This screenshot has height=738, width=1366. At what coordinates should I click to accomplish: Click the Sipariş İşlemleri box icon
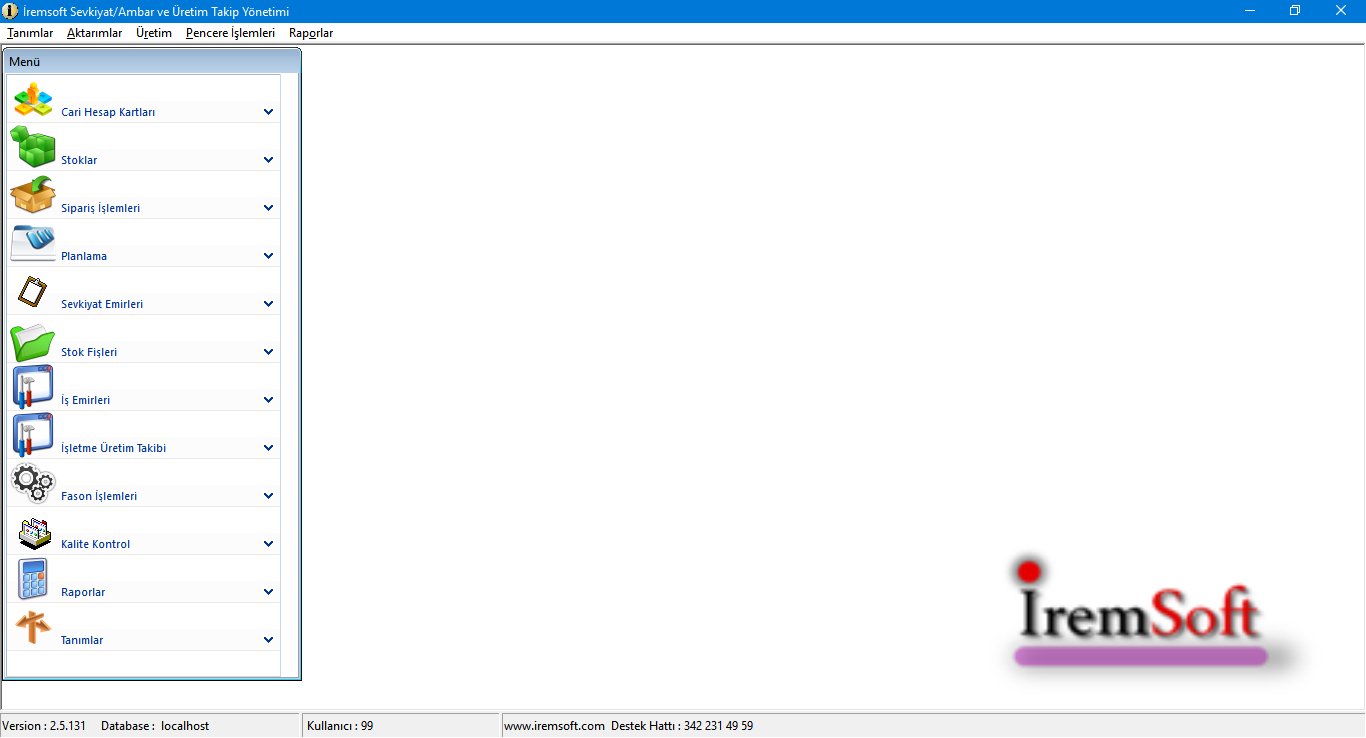pyautogui.click(x=33, y=195)
